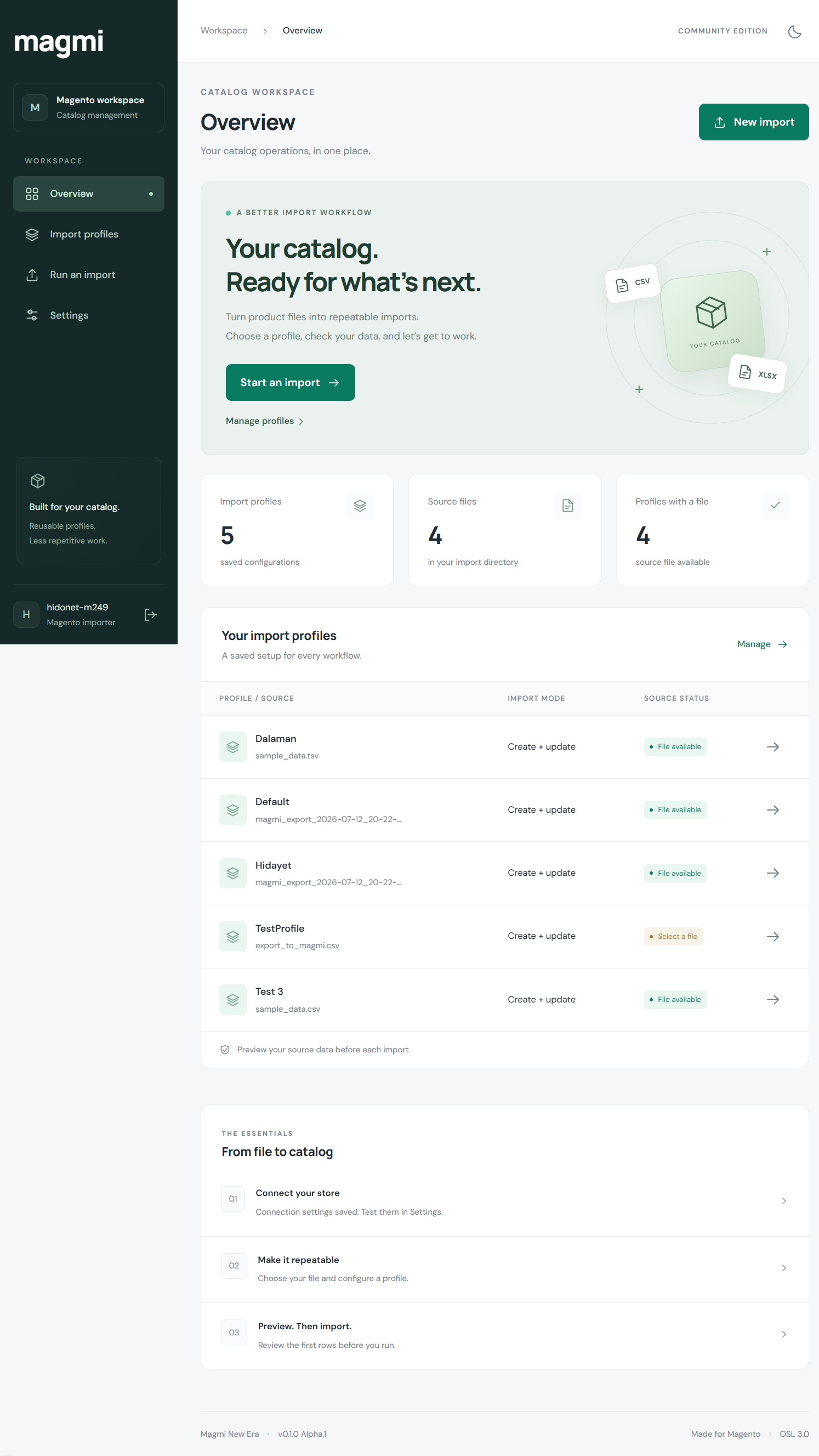Open the Source files stat card
Viewport: 819px width, 1456px height.
(505, 530)
